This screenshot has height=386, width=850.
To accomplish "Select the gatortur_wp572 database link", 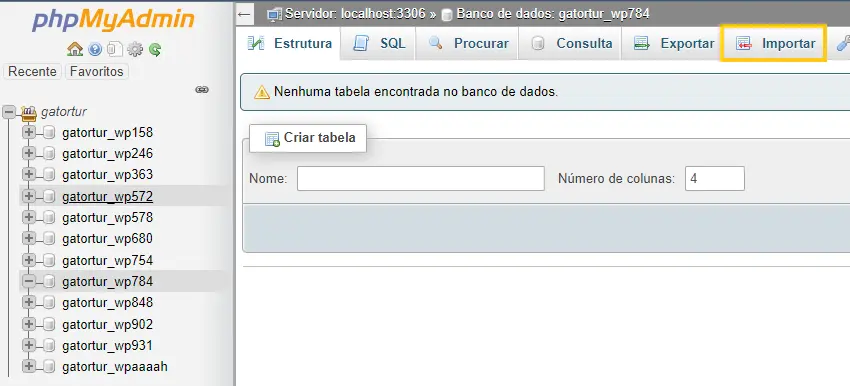I will pos(107,196).
